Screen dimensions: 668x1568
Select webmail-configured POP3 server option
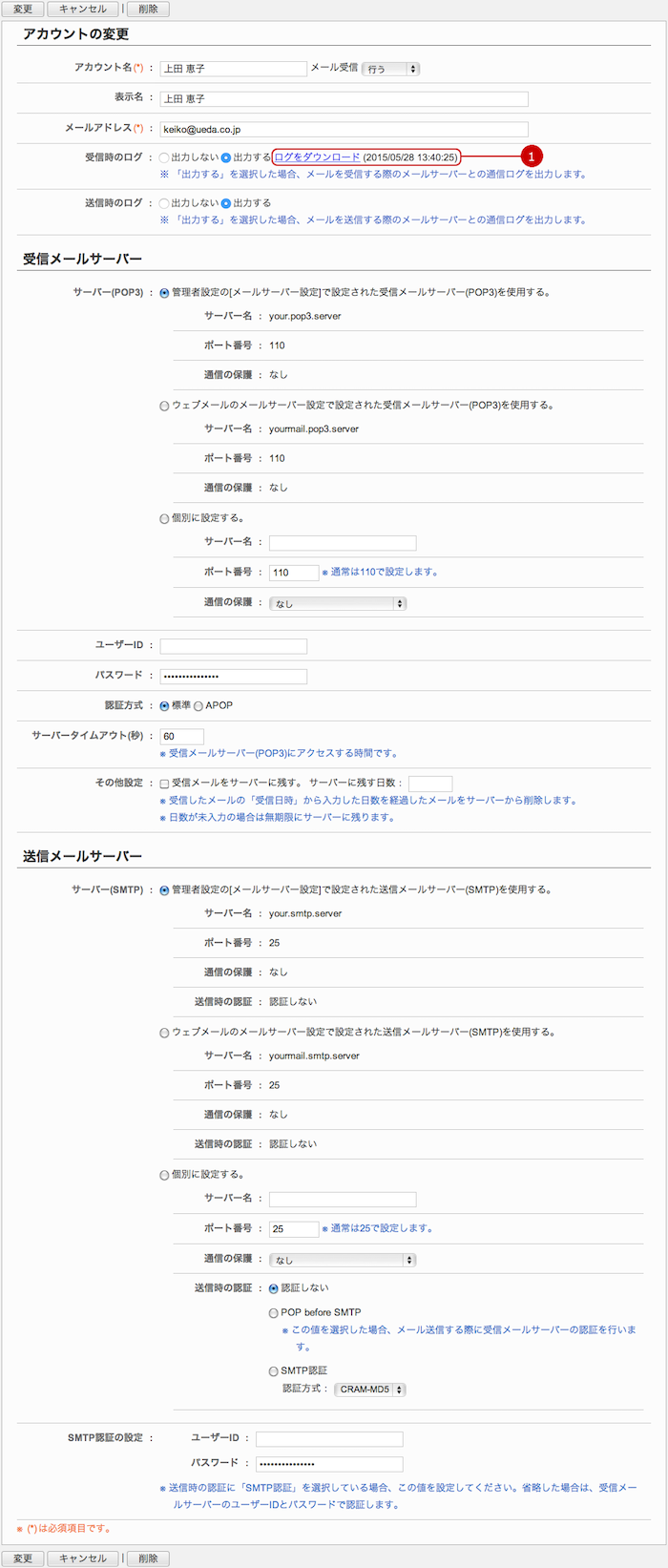point(165,406)
